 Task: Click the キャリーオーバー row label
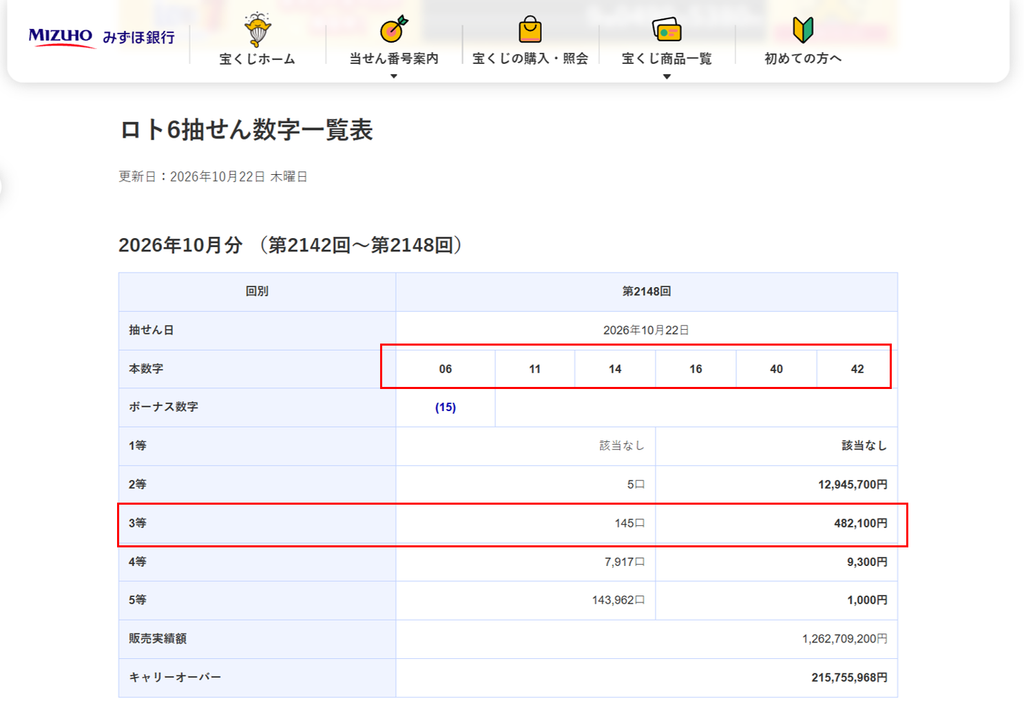pyautogui.click(x=175, y=678)
